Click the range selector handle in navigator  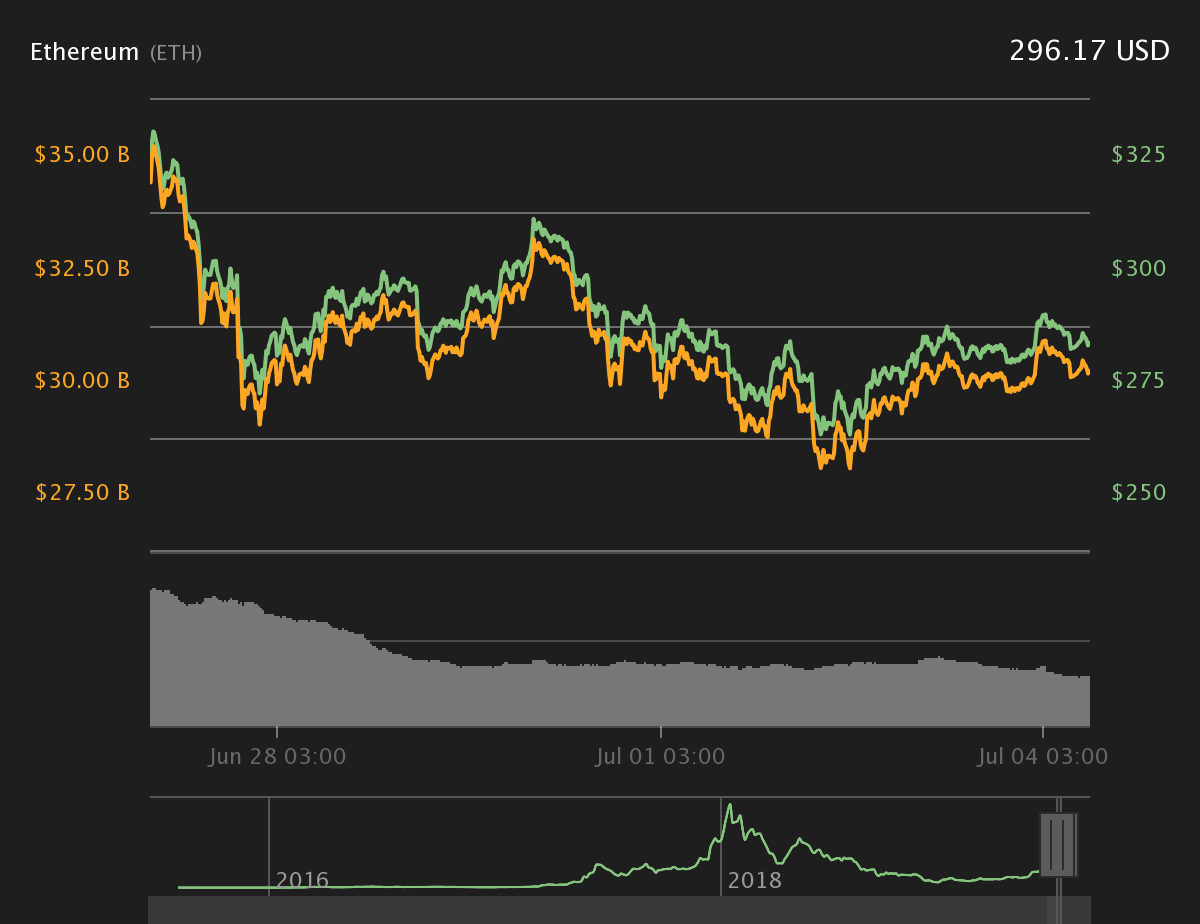[x=1058, y=844]
